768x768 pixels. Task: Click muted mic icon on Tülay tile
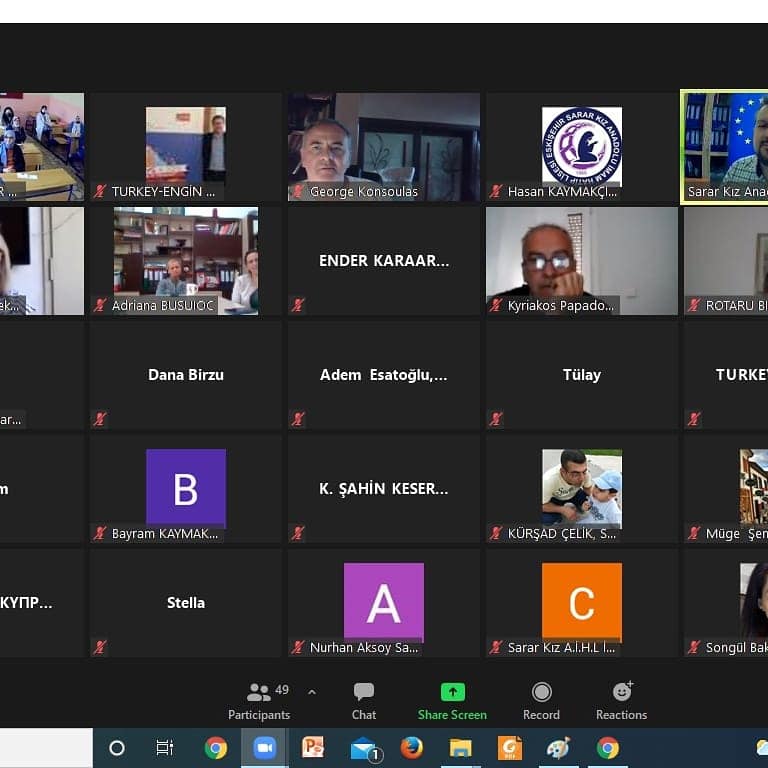[x=496, y=419]
